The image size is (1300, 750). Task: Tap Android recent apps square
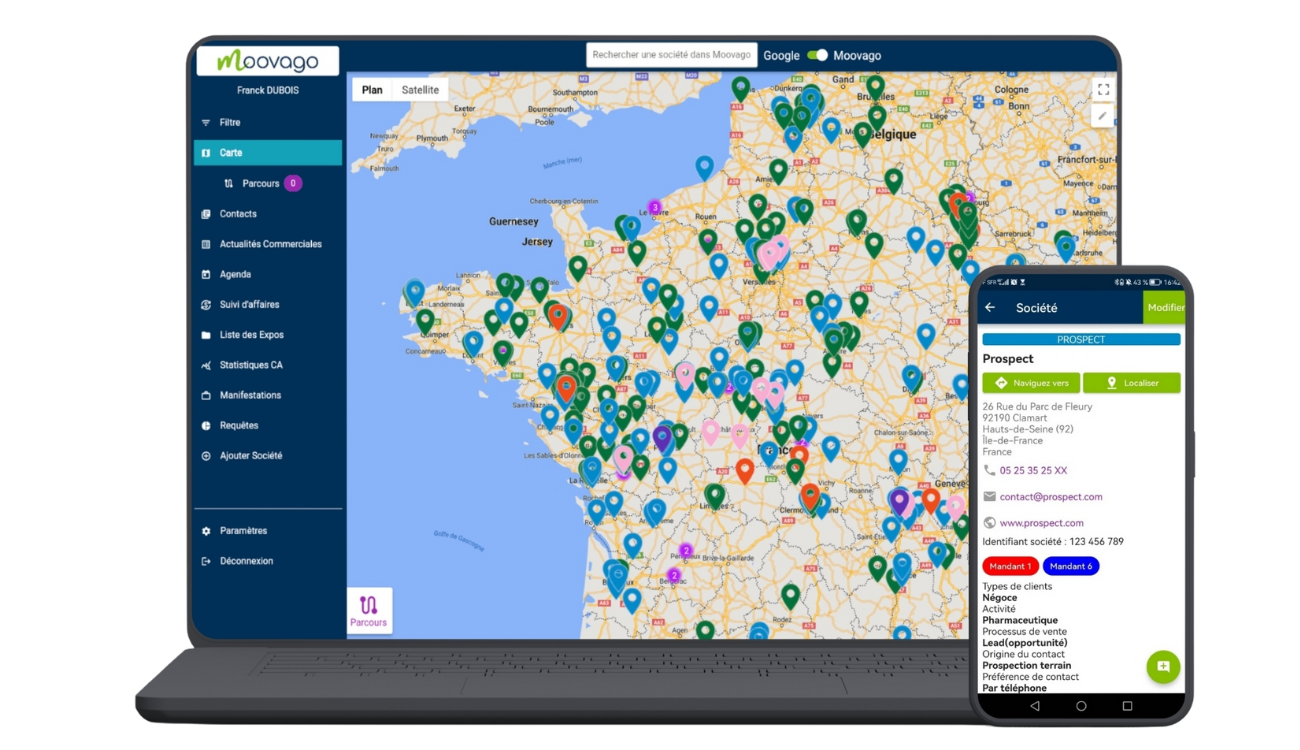coord(1127,706)
